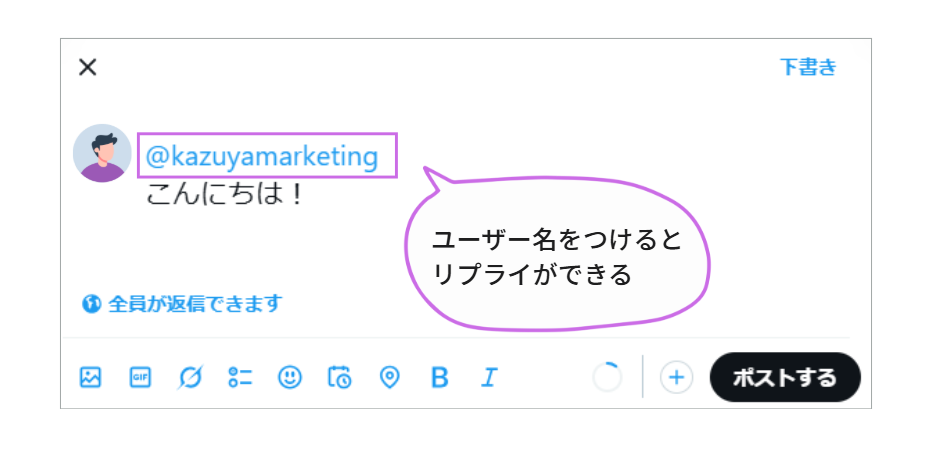Open the 下書き drafts link
Viewport: 930px width, 451px height.
pyautogui.click(x=808, y=67)
